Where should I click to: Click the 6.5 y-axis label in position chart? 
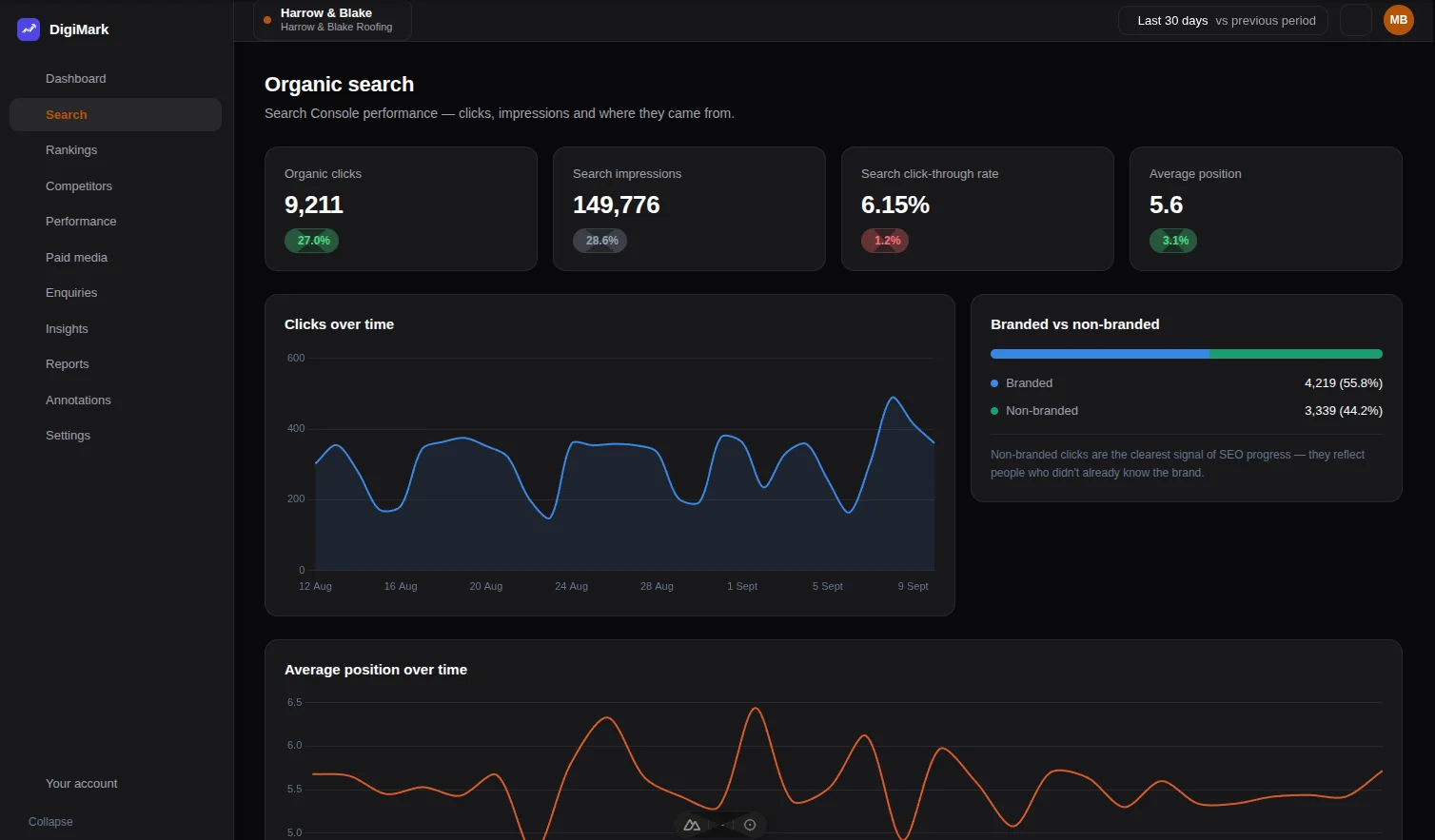pos(295,703)
